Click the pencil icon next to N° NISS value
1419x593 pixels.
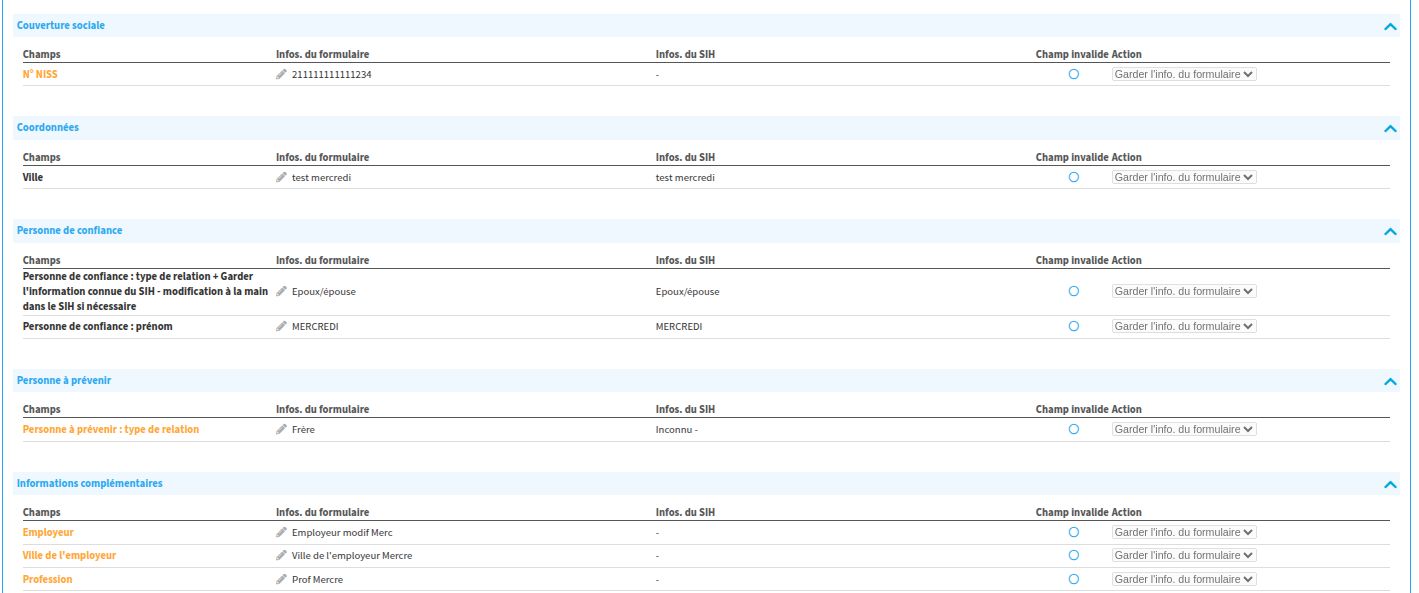(281, 75)
